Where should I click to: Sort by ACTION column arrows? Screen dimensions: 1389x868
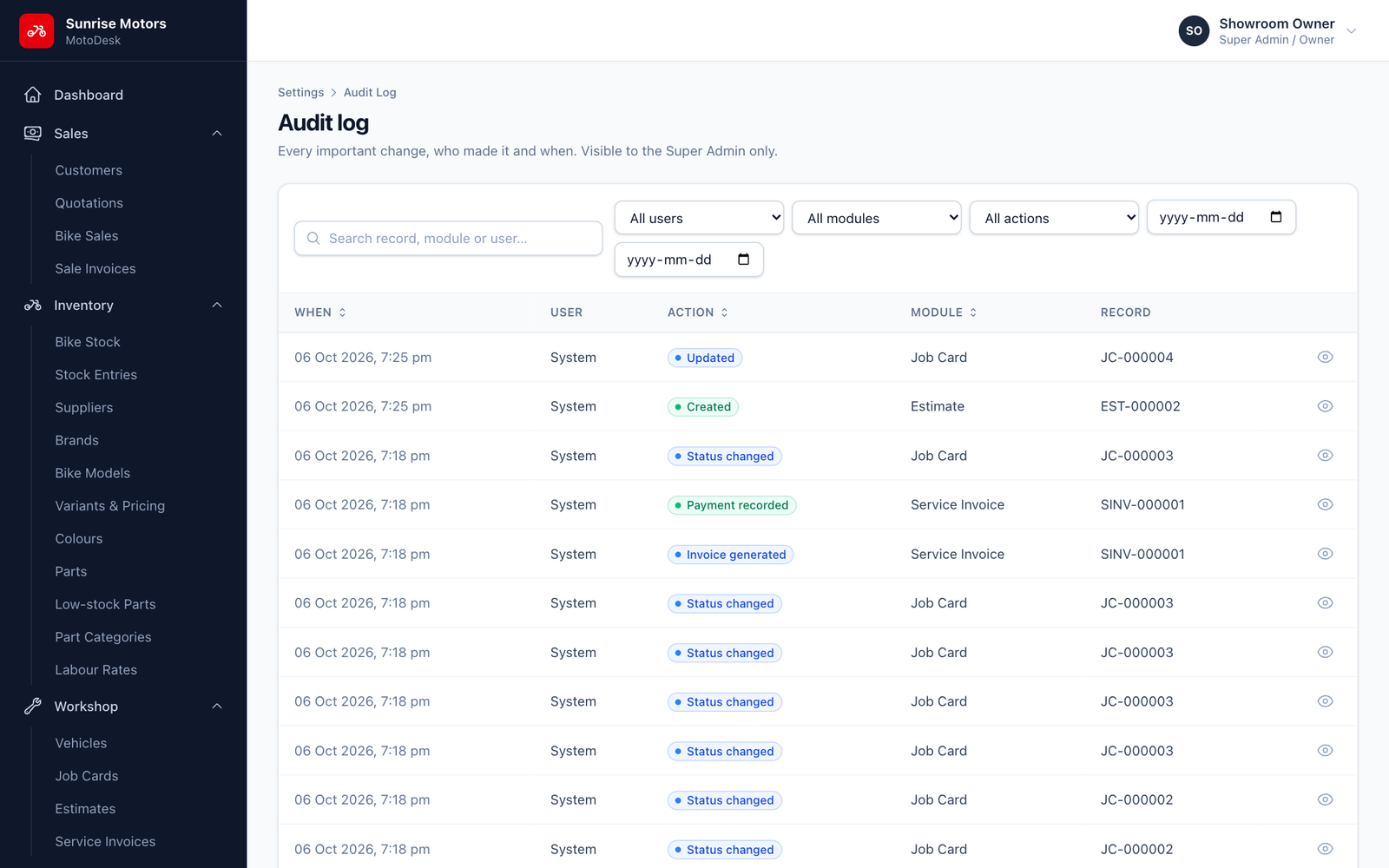click(x=724, y=312)
